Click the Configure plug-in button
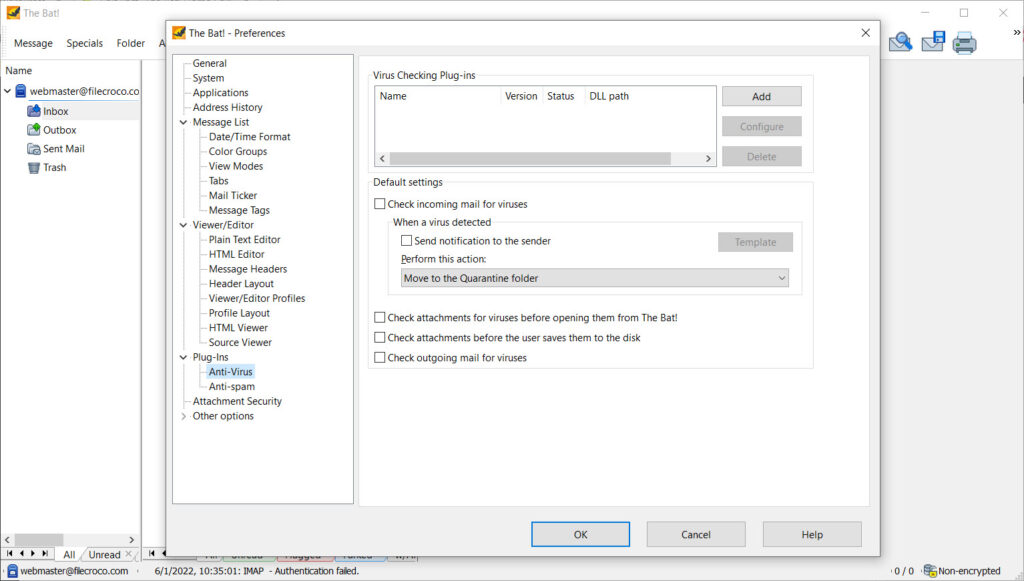 pos(761,127)
